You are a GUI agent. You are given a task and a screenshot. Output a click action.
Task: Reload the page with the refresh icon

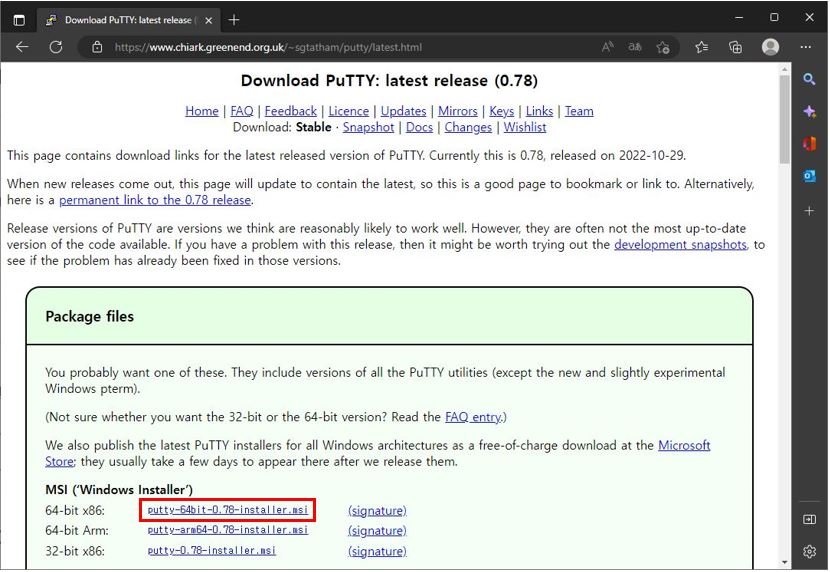tap(56, 47)
